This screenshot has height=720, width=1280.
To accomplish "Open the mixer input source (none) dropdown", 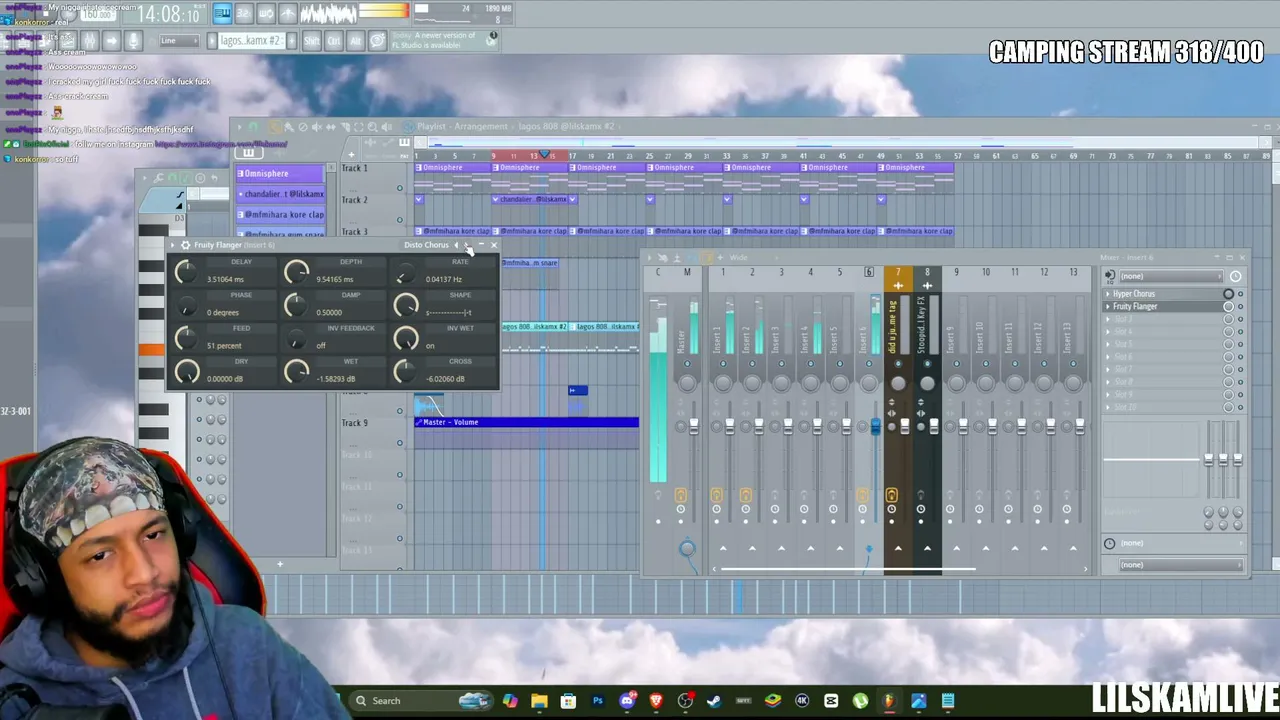I will pyautogui.click(x=1171, y=276).
